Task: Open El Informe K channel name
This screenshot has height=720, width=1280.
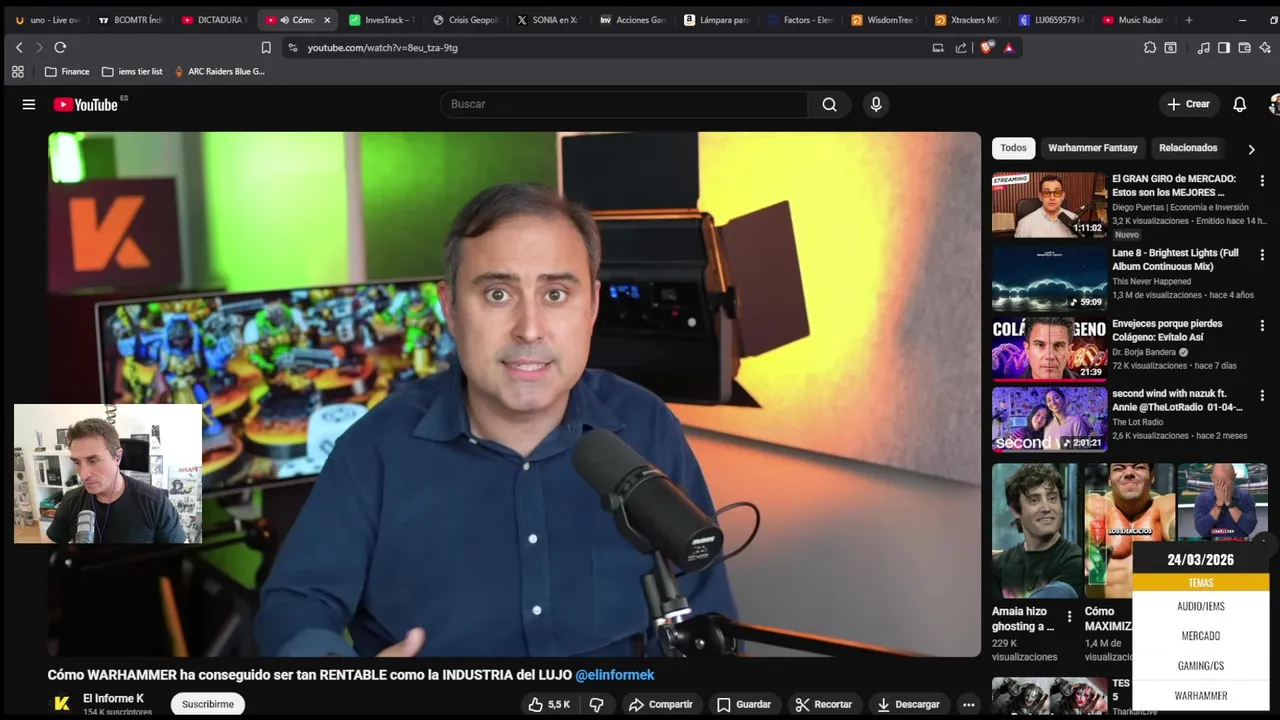Action: coord(113,698)
